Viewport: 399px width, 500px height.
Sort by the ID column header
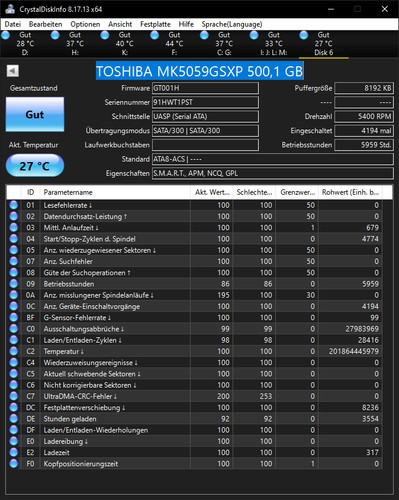point(30,192)
